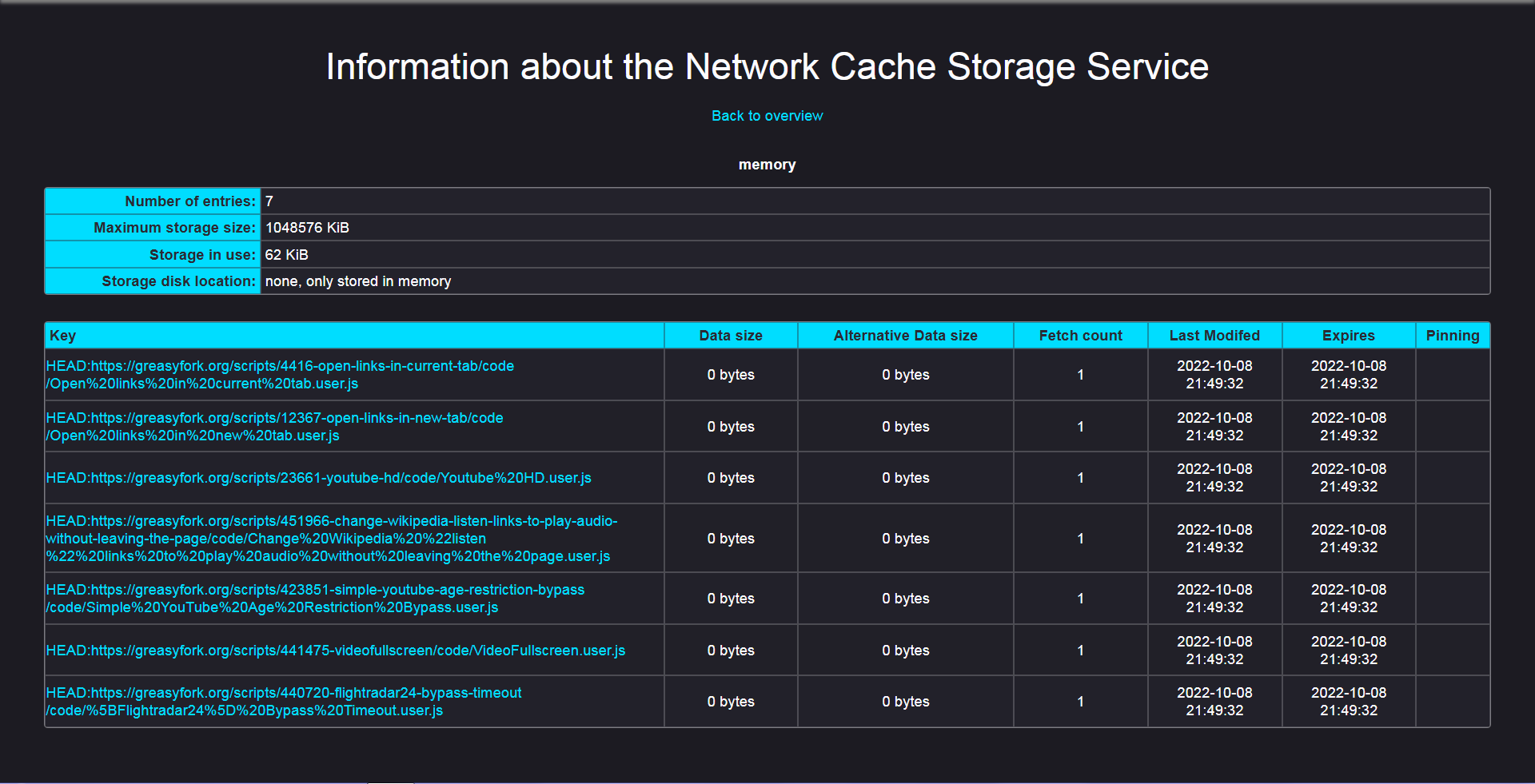Click Expires date of Wikipedia listen row
The height and width of the screenshot is (784, 1535).
pyautogui.click(x=1349, y=539)
